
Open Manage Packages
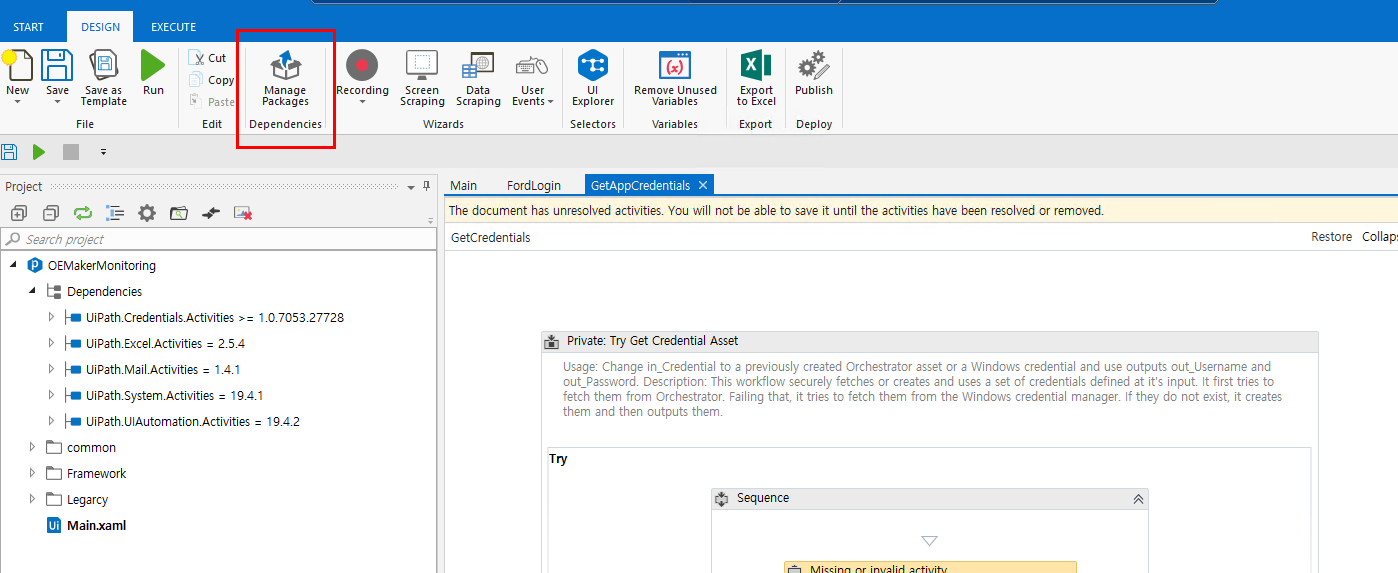coord(285,78)
